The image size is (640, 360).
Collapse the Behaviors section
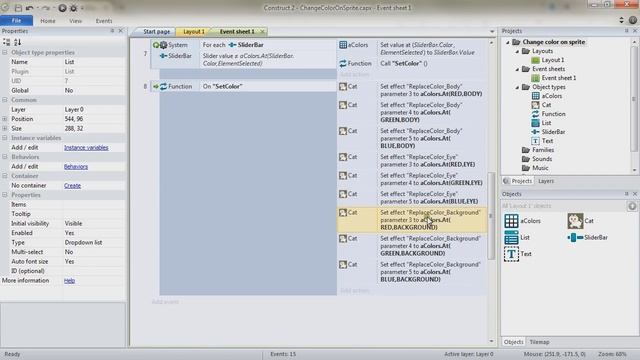pos(4,157)
